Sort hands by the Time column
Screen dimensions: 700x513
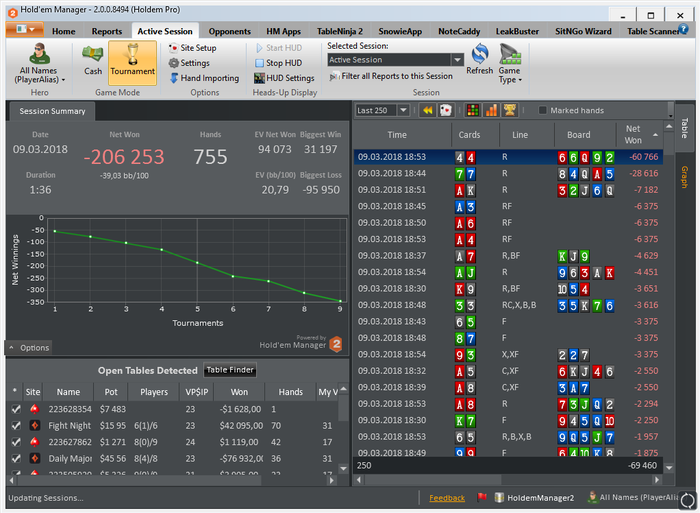coord(397,134)
